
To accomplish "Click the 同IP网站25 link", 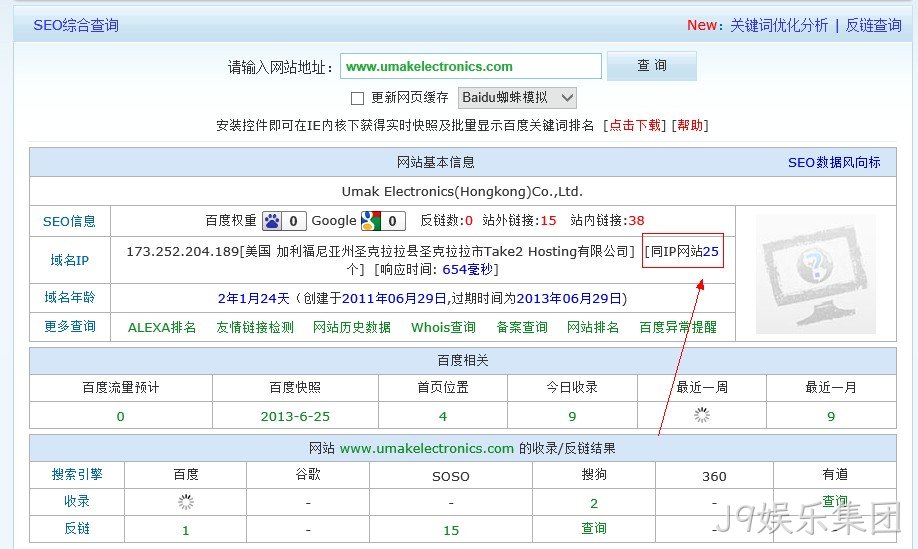I will (684, 252).
